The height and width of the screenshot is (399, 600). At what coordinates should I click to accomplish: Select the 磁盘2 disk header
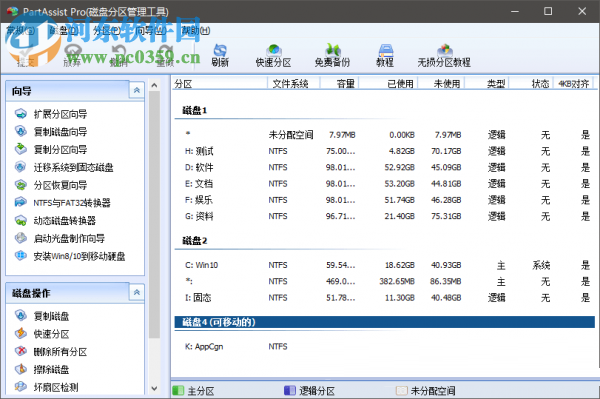pyautogui.click(x=195, y=241)
